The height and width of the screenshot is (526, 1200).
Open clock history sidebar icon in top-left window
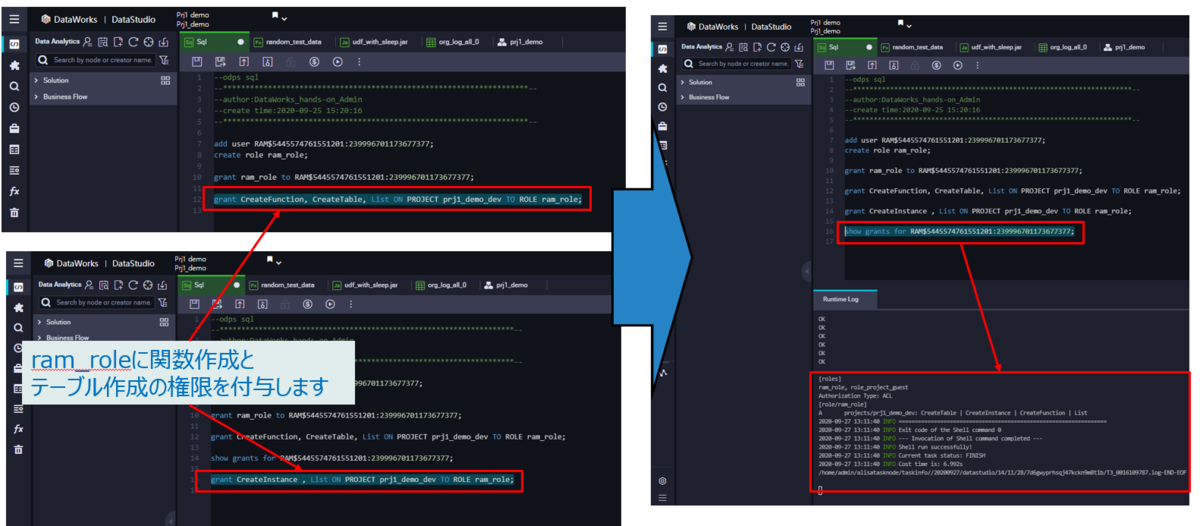14,107
